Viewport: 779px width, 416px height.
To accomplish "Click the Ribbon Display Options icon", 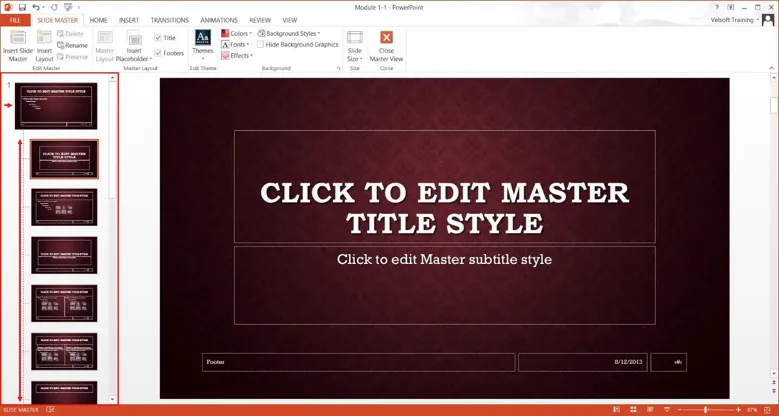I will pos(731,7).
